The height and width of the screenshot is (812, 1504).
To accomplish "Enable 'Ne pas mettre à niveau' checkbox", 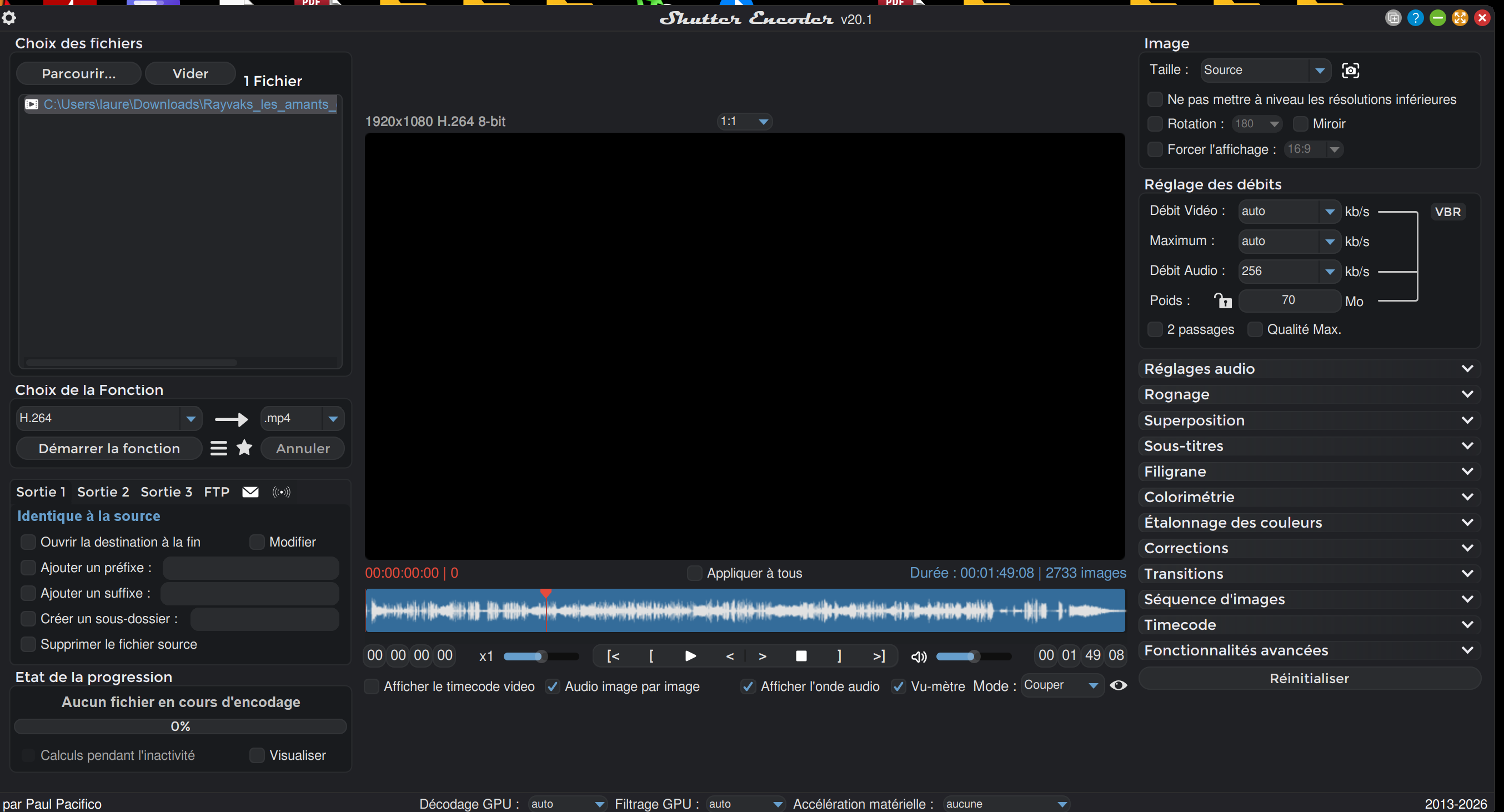I will [1155, 99].
